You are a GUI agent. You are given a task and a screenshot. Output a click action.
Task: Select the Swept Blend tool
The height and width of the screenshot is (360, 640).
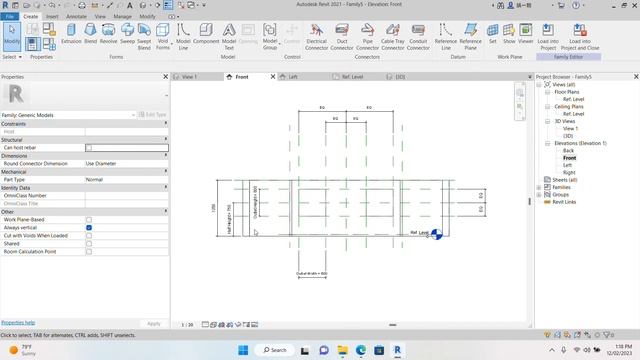tap(144, 36)
